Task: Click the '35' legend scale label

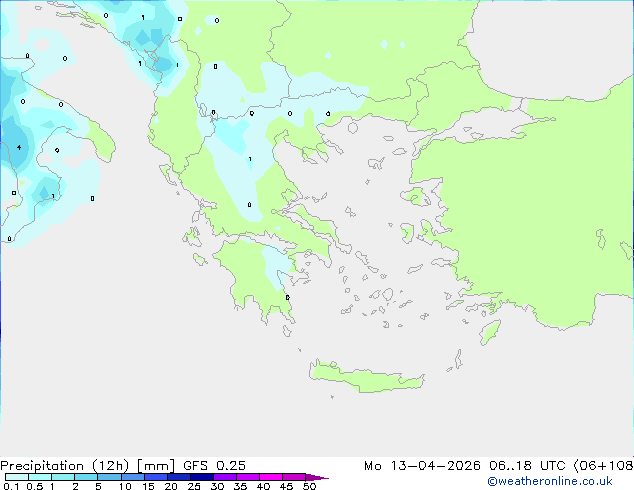Action: [240, 486]
